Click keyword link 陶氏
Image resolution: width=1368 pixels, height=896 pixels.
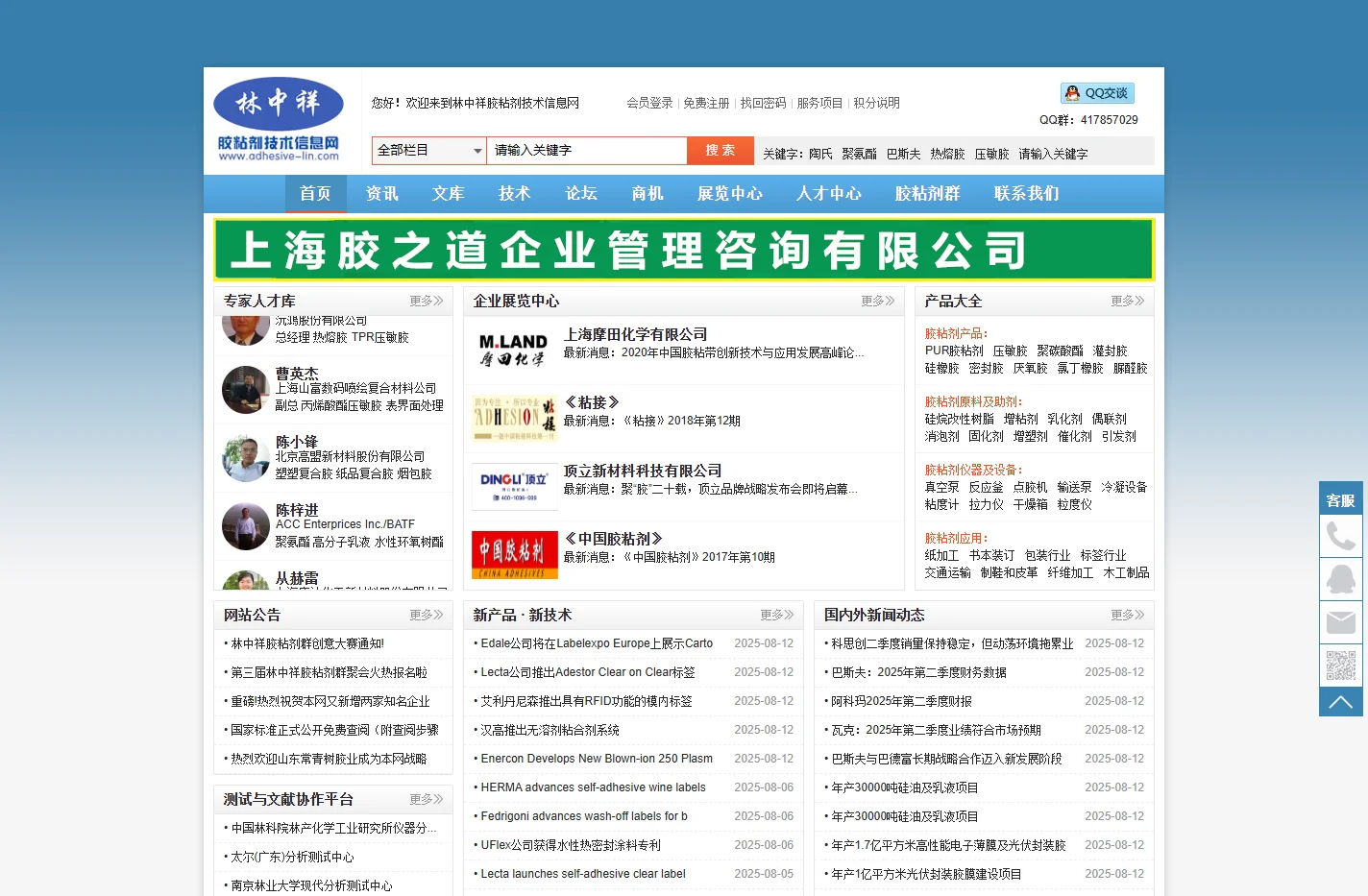[820, 154]
